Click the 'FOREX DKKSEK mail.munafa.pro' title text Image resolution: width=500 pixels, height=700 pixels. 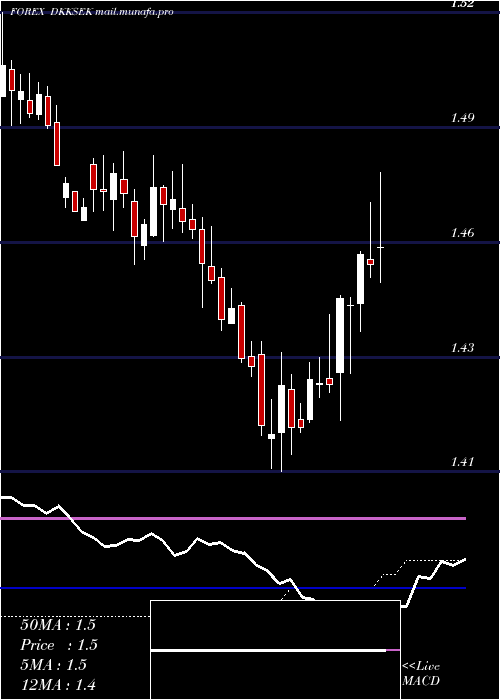point(92,12)
